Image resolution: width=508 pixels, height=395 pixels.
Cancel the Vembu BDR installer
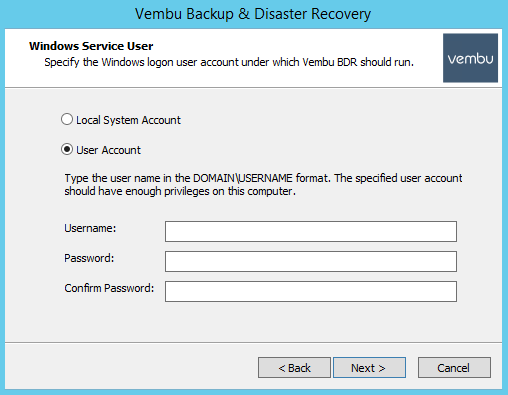coord(454,368)
